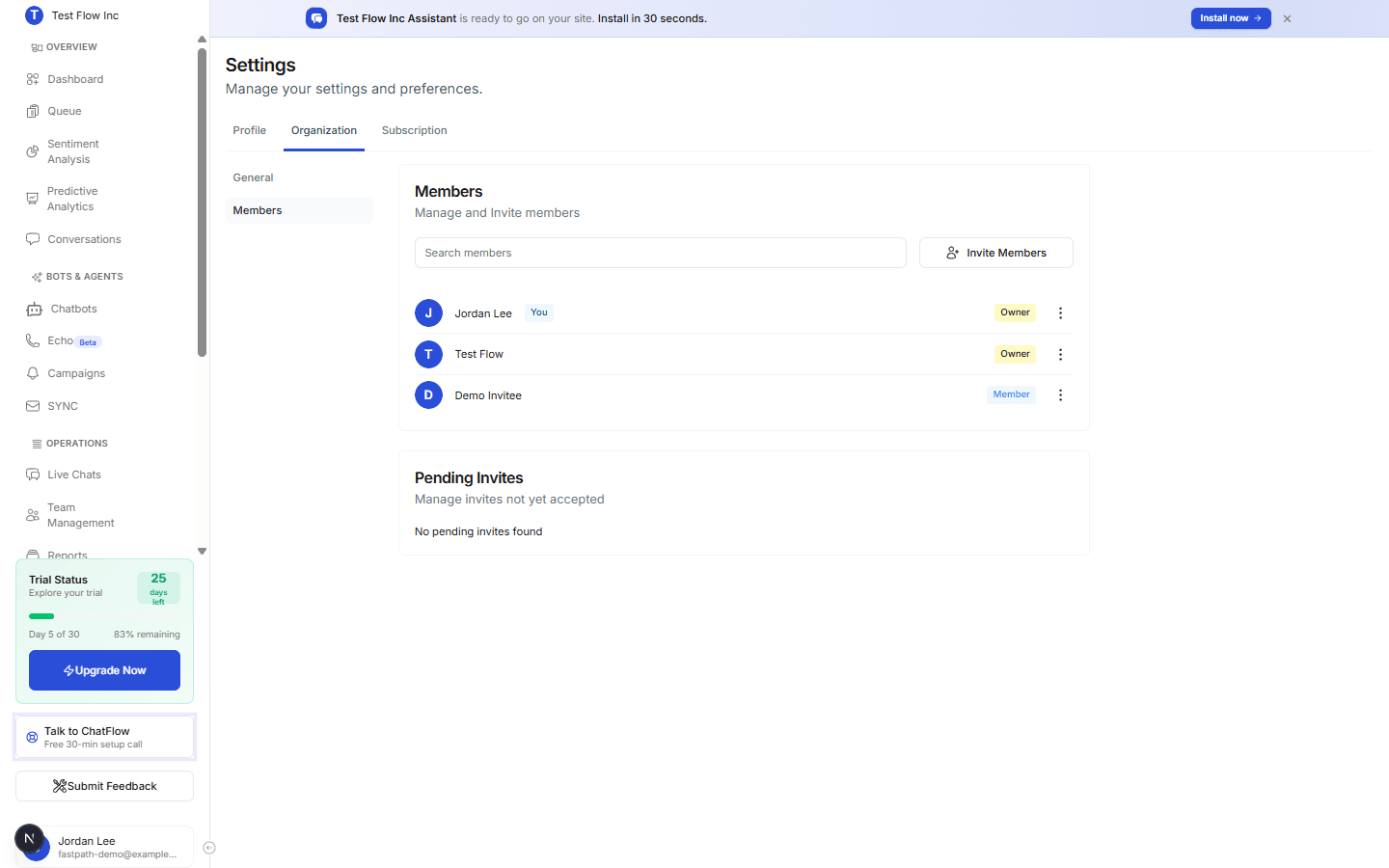Click the Member badge for Demo Invitee
Viewport: 1389px width, 868px height.
[x=1011, y=394]
